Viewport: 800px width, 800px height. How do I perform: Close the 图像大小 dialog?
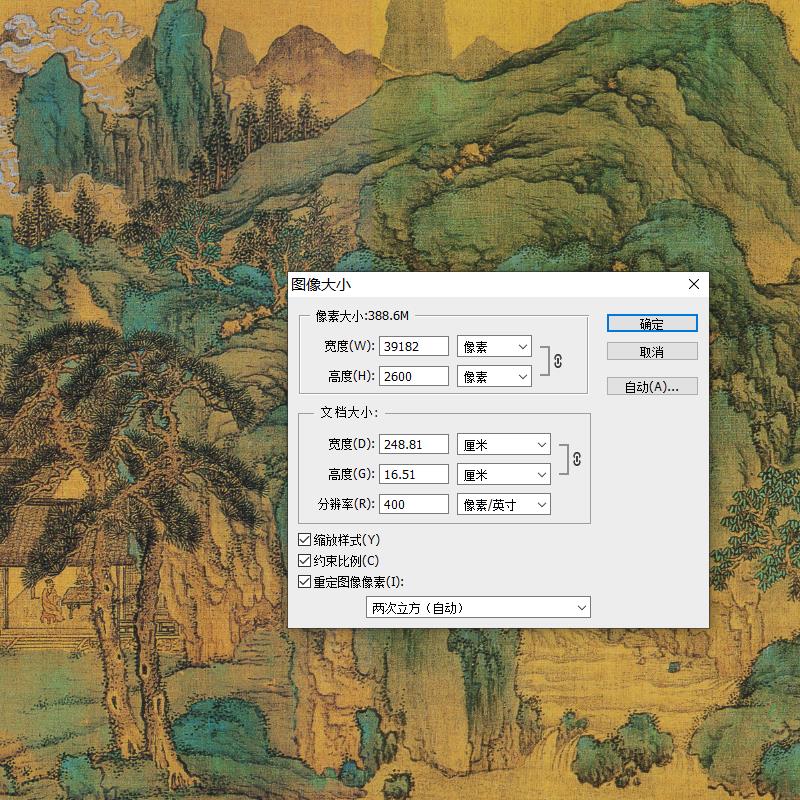click(694, 284)
